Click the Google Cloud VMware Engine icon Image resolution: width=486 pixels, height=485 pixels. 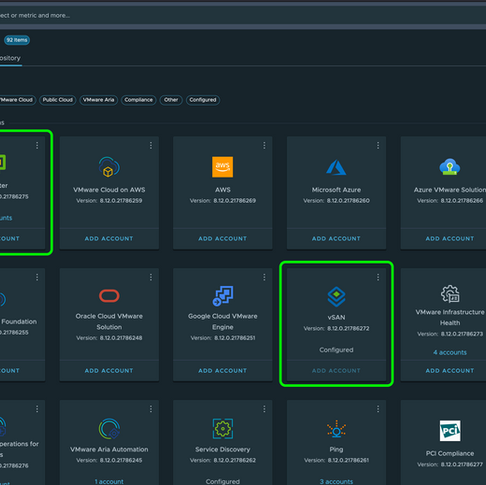223,296
